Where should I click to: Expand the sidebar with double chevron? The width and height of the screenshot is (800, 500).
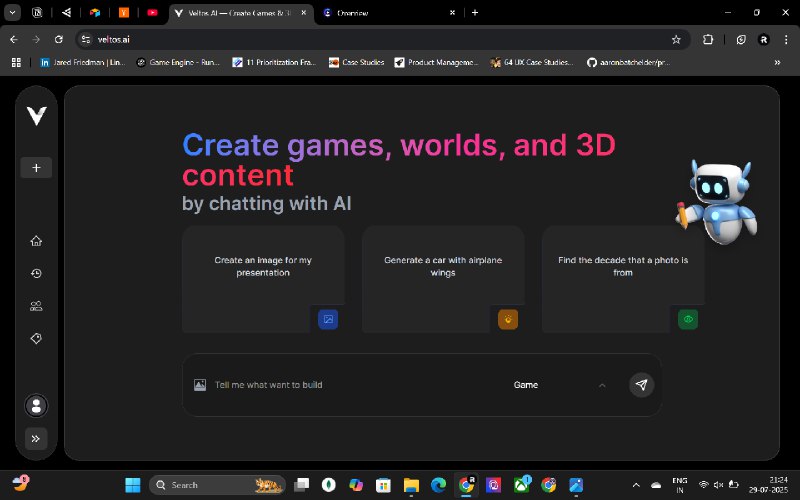pos(36,438)
